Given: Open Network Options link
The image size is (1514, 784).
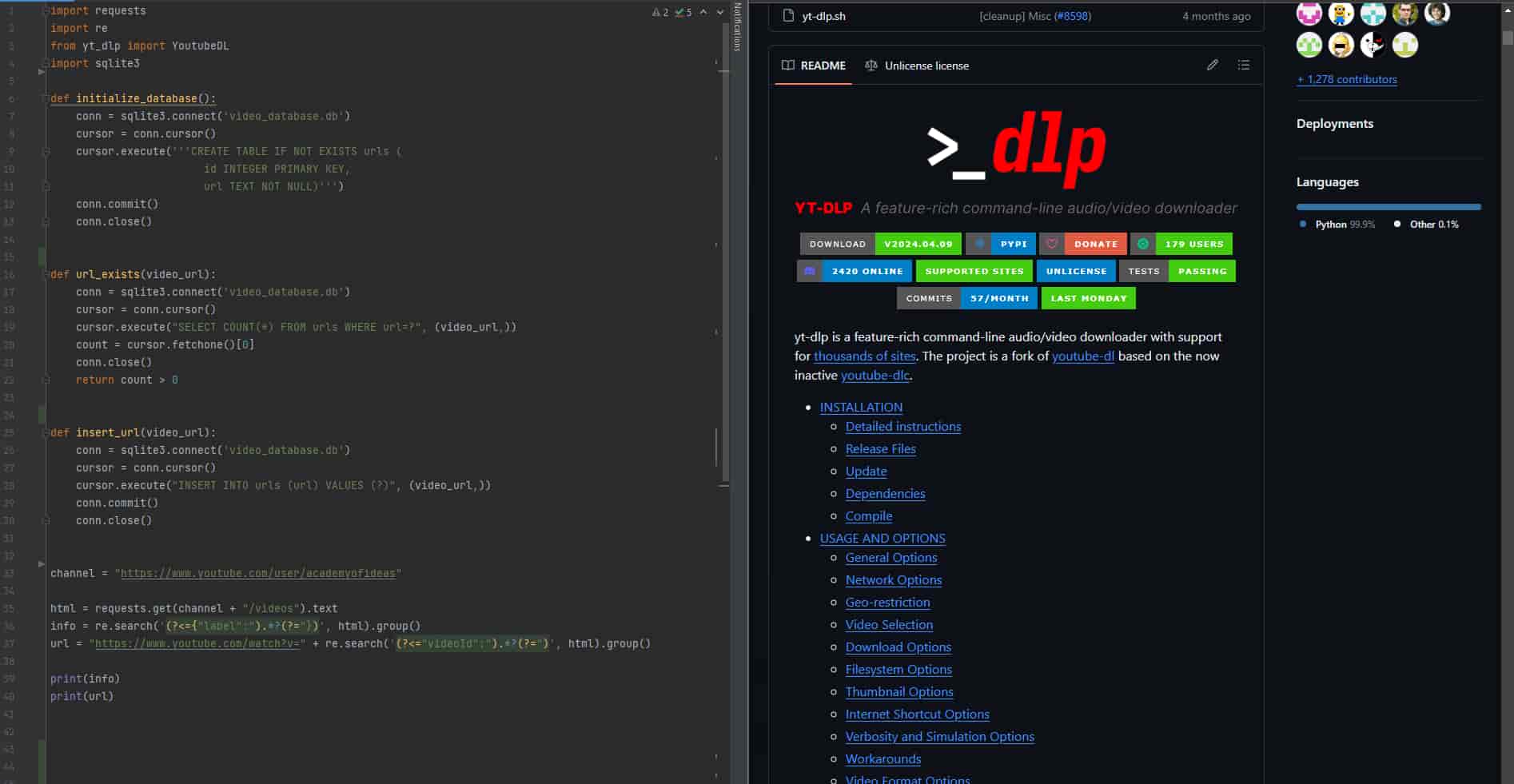Looking at the screenshot, I should [894, 580].
